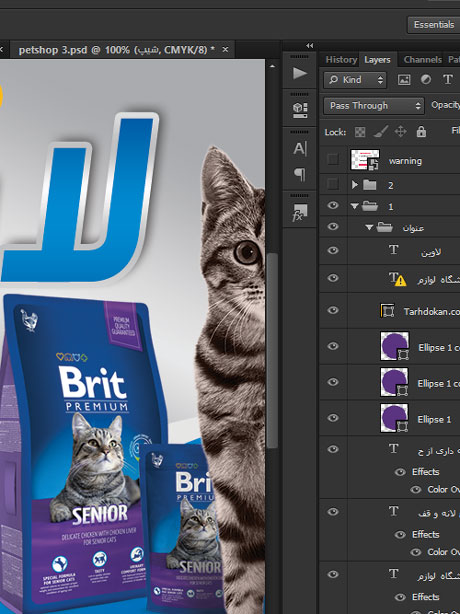Open the Character panel icon
The height and width of the screenshot is (614, 460).
tap(299, 148)
